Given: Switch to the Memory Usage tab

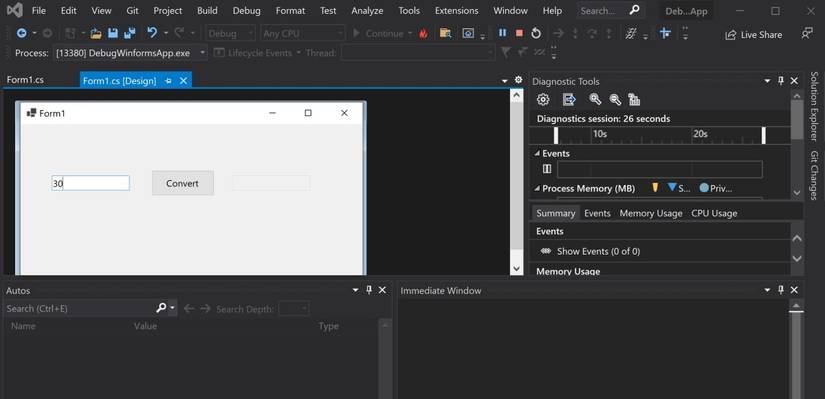Looking at the screenshot, I should point(651,213).
